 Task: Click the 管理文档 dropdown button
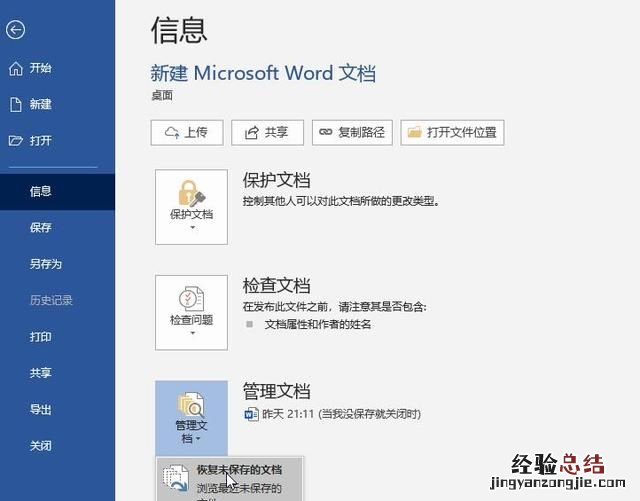click(x=191, y=418)
